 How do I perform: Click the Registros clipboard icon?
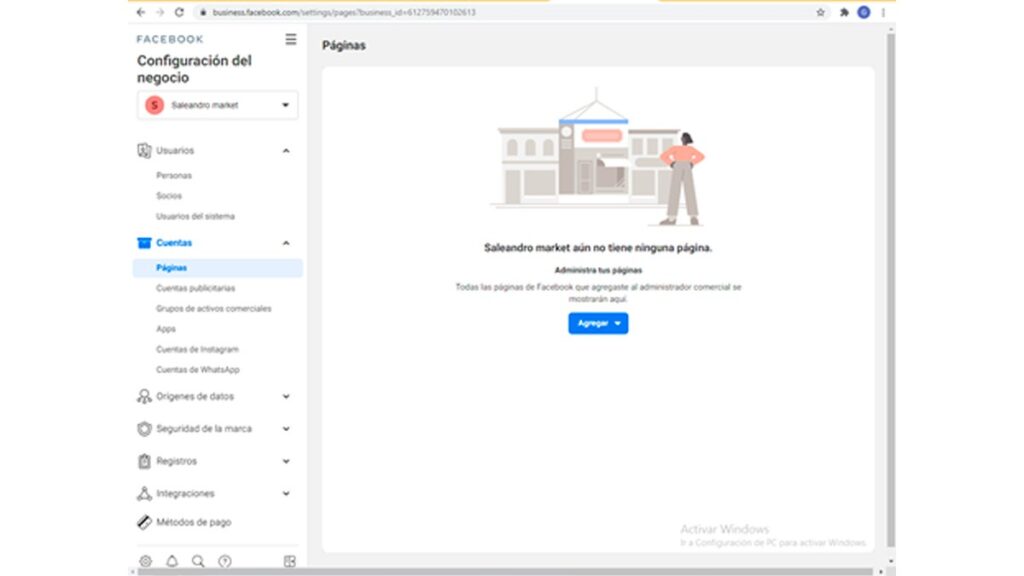tap(144, 461)
